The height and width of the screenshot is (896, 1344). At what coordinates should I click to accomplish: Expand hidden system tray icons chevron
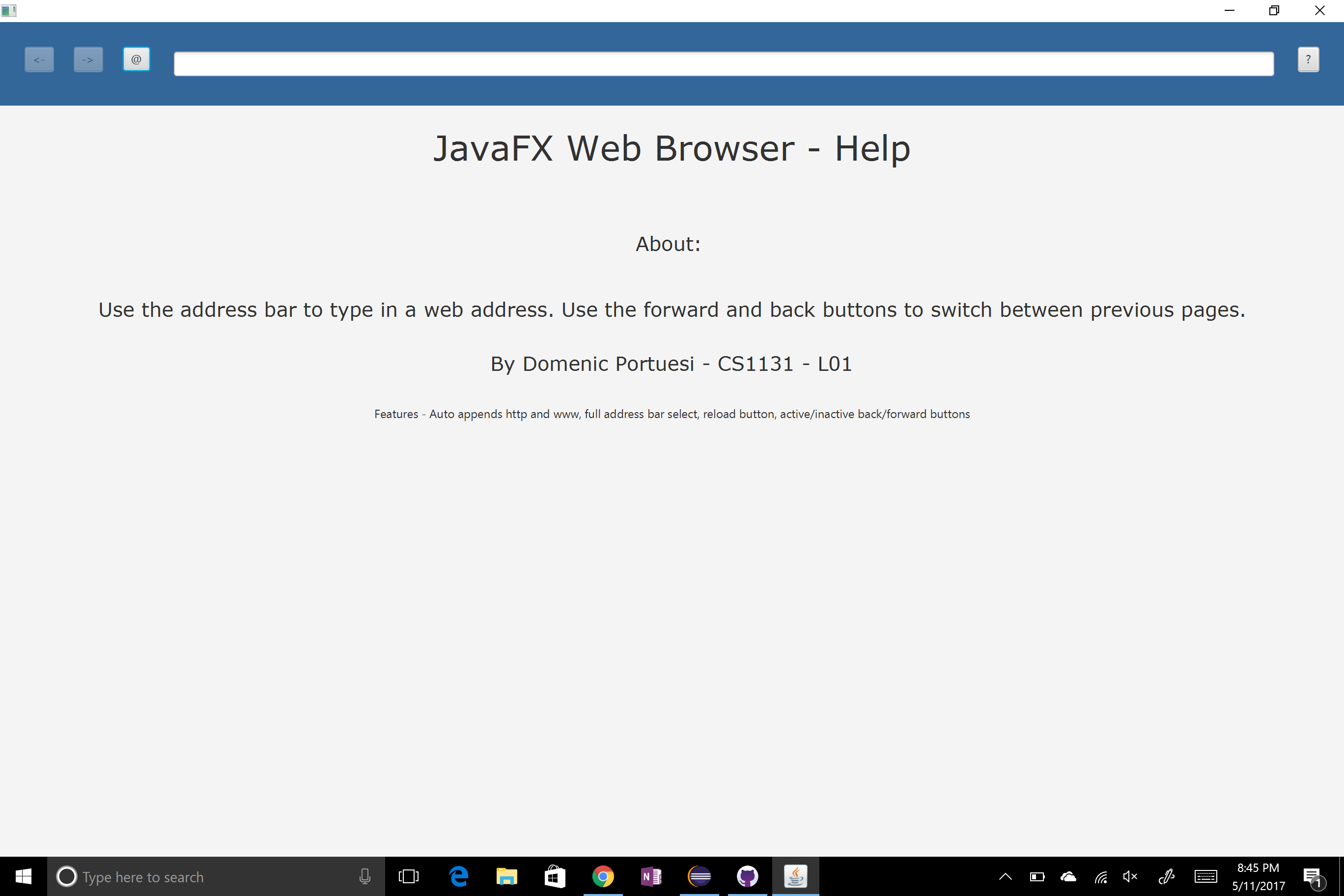[x=1005, y=876]
